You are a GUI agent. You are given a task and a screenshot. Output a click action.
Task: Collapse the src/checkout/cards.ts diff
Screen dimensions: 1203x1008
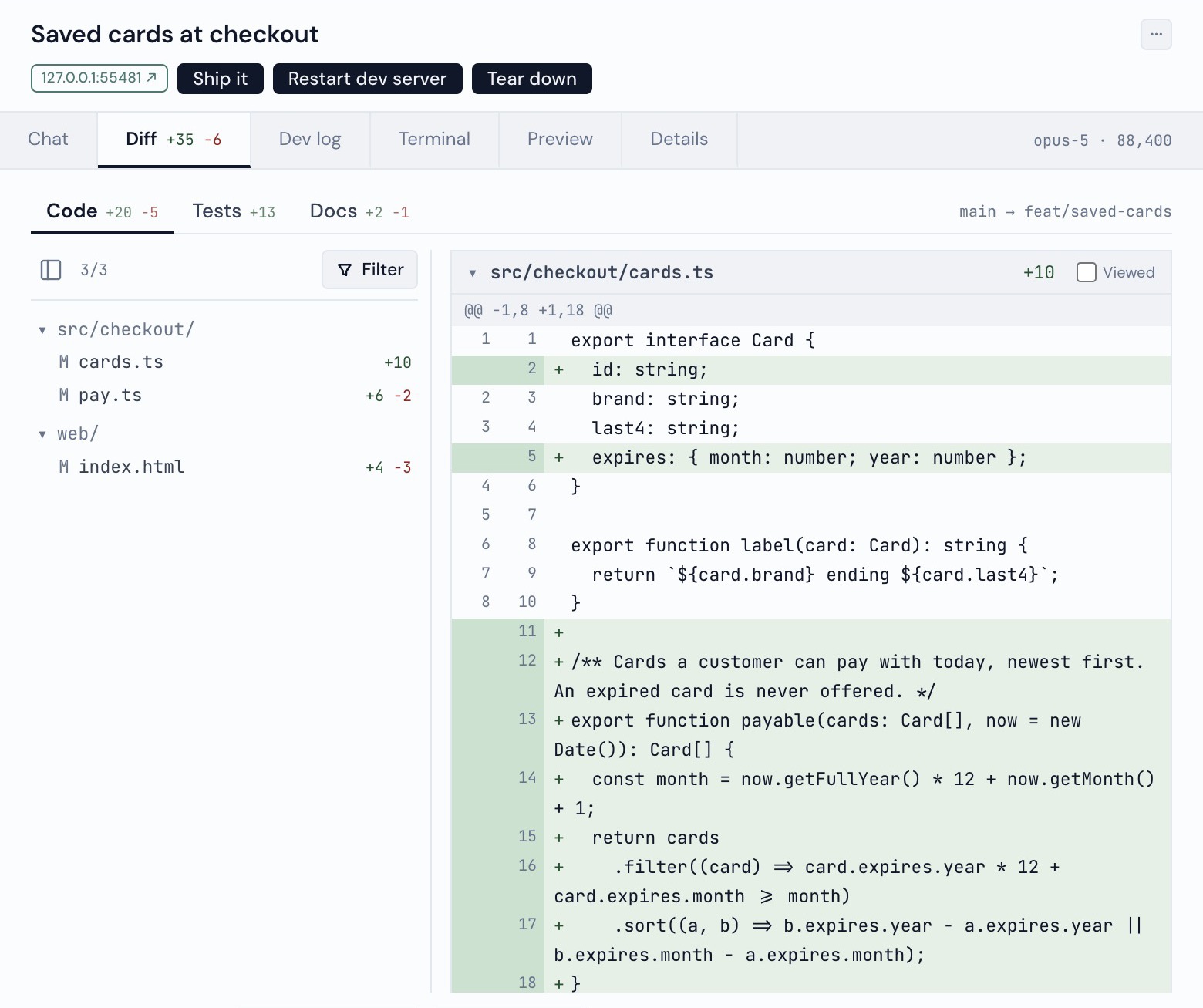pos(473,273)
